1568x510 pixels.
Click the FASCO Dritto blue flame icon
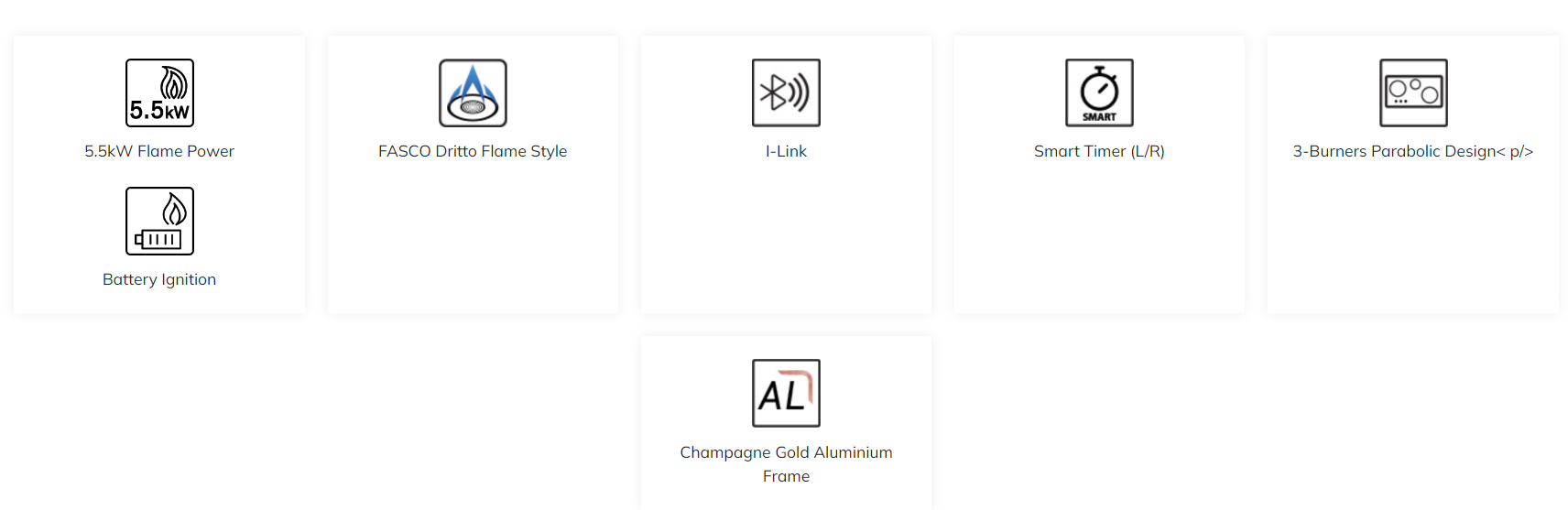pyautogui.click(x=473, y=92)
